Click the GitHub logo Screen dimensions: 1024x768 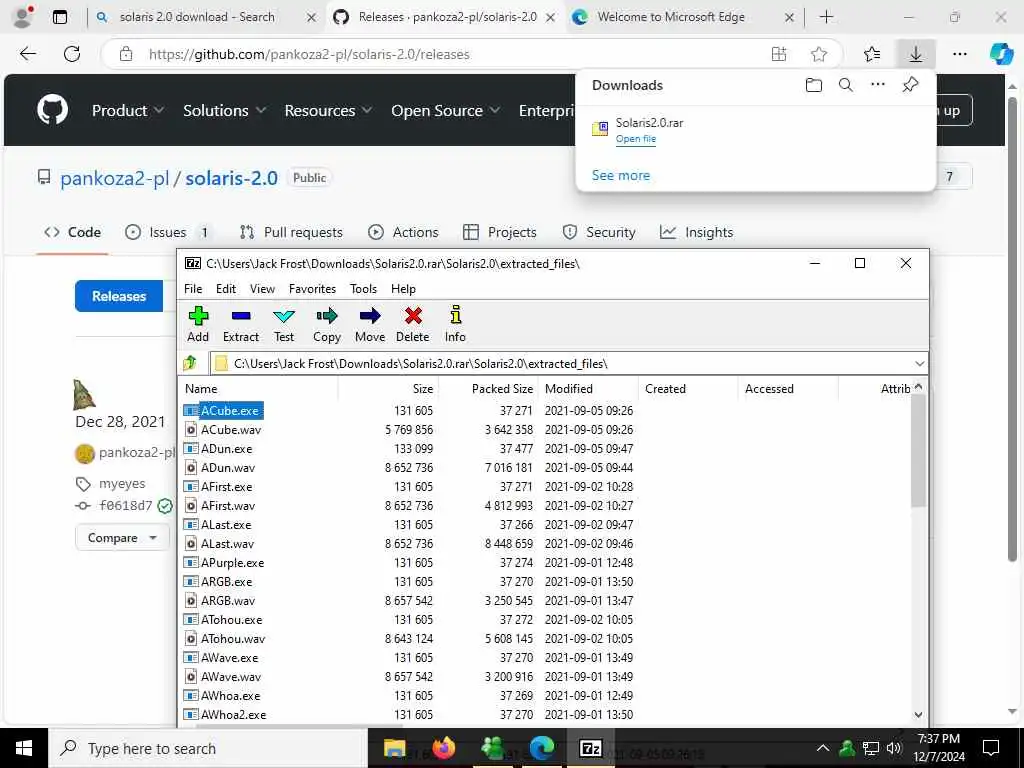tap(52, 110)
